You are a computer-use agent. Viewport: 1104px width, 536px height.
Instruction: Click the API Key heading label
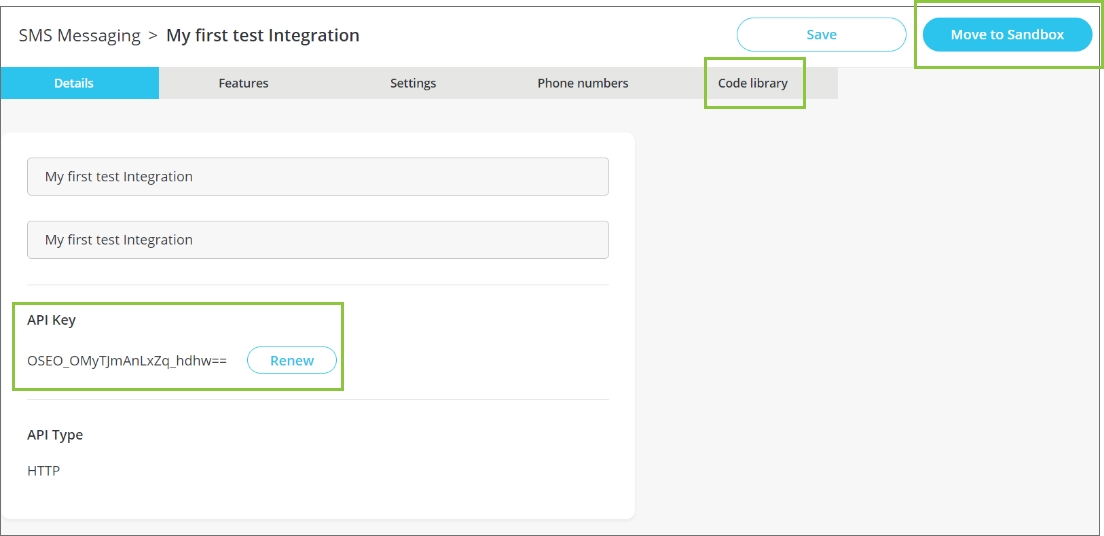51,320
